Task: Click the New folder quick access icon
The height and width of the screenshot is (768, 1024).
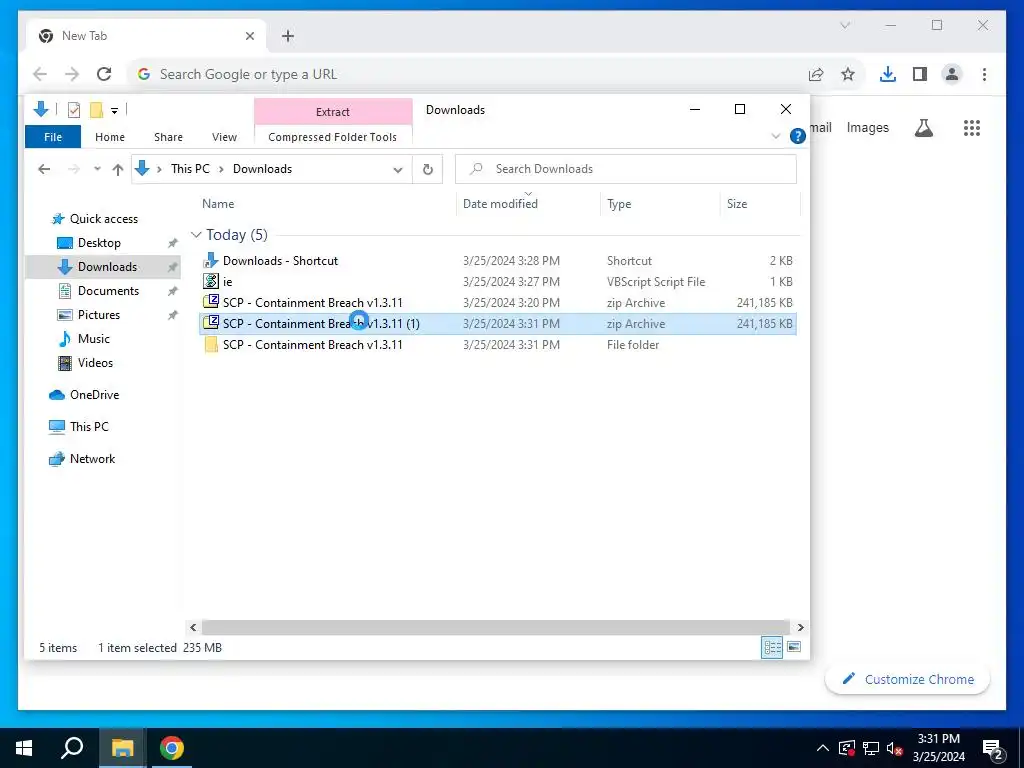Action: [96, 110]
